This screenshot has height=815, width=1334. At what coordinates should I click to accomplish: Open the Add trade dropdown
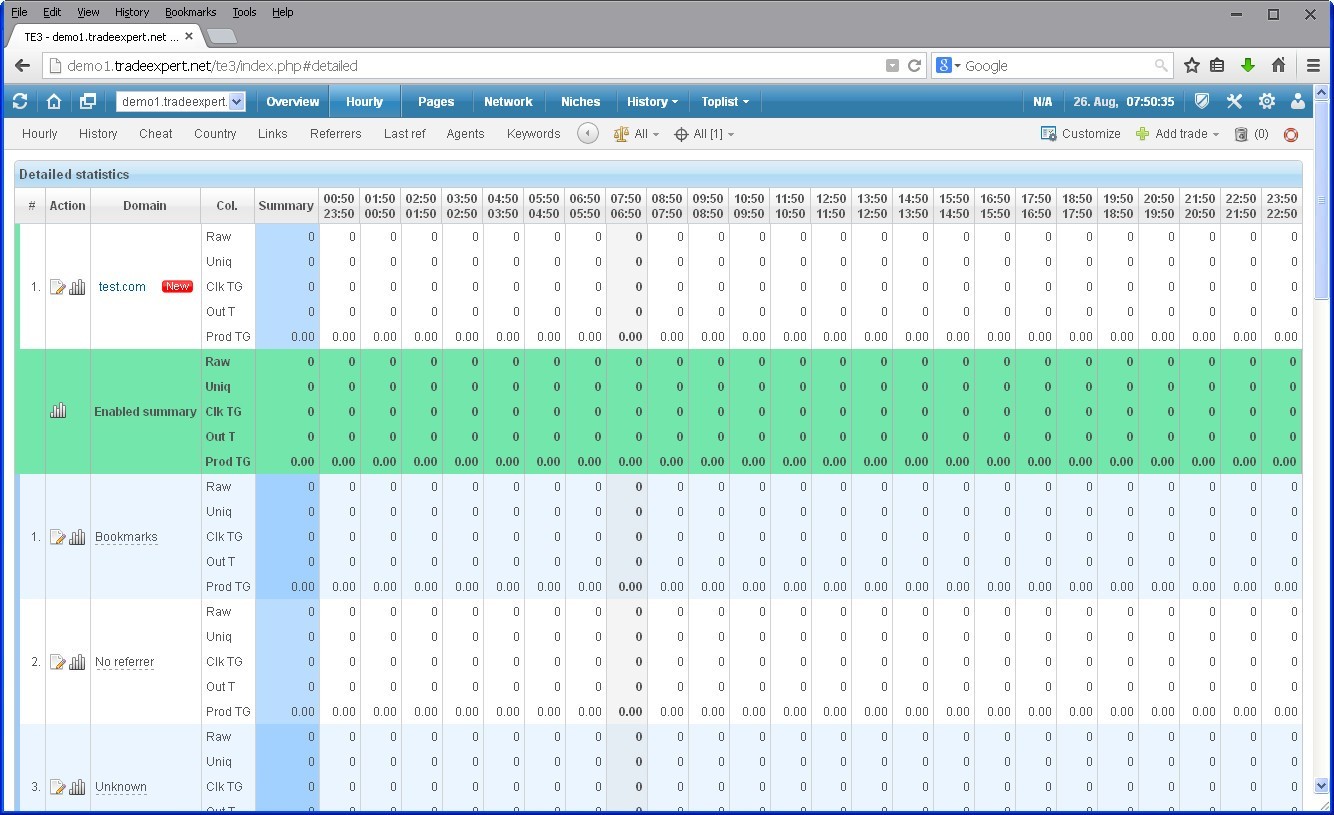(1177, 134)
